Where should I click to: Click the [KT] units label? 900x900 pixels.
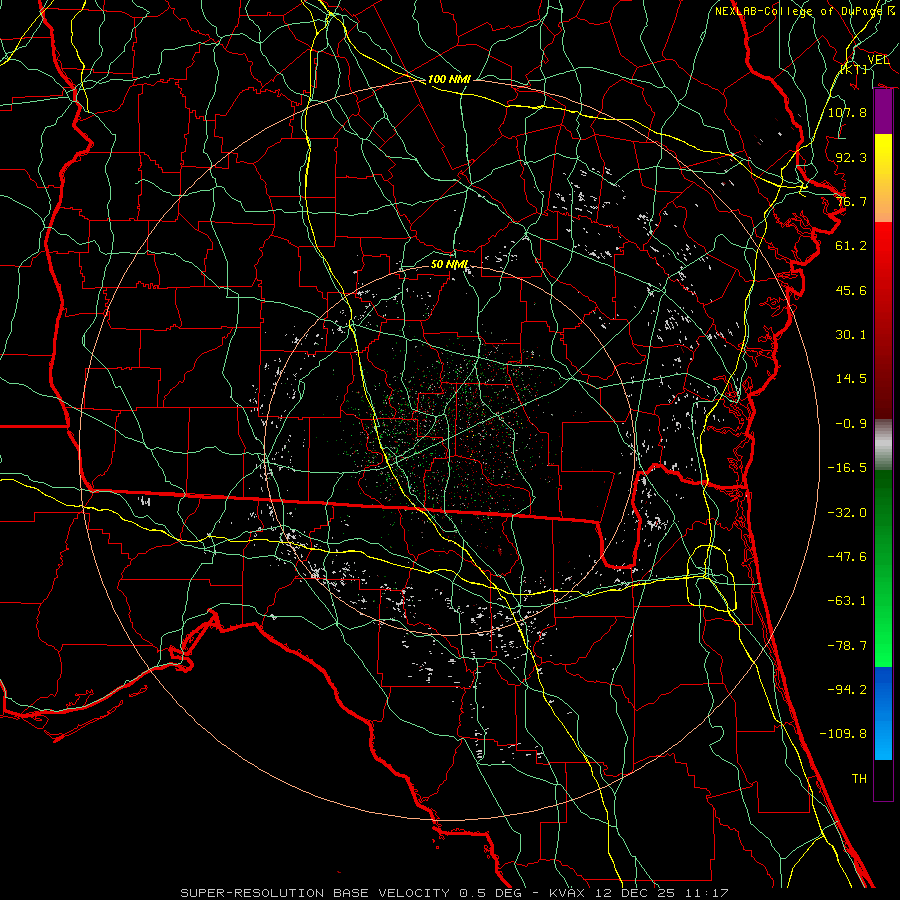(x=854, y=69)
